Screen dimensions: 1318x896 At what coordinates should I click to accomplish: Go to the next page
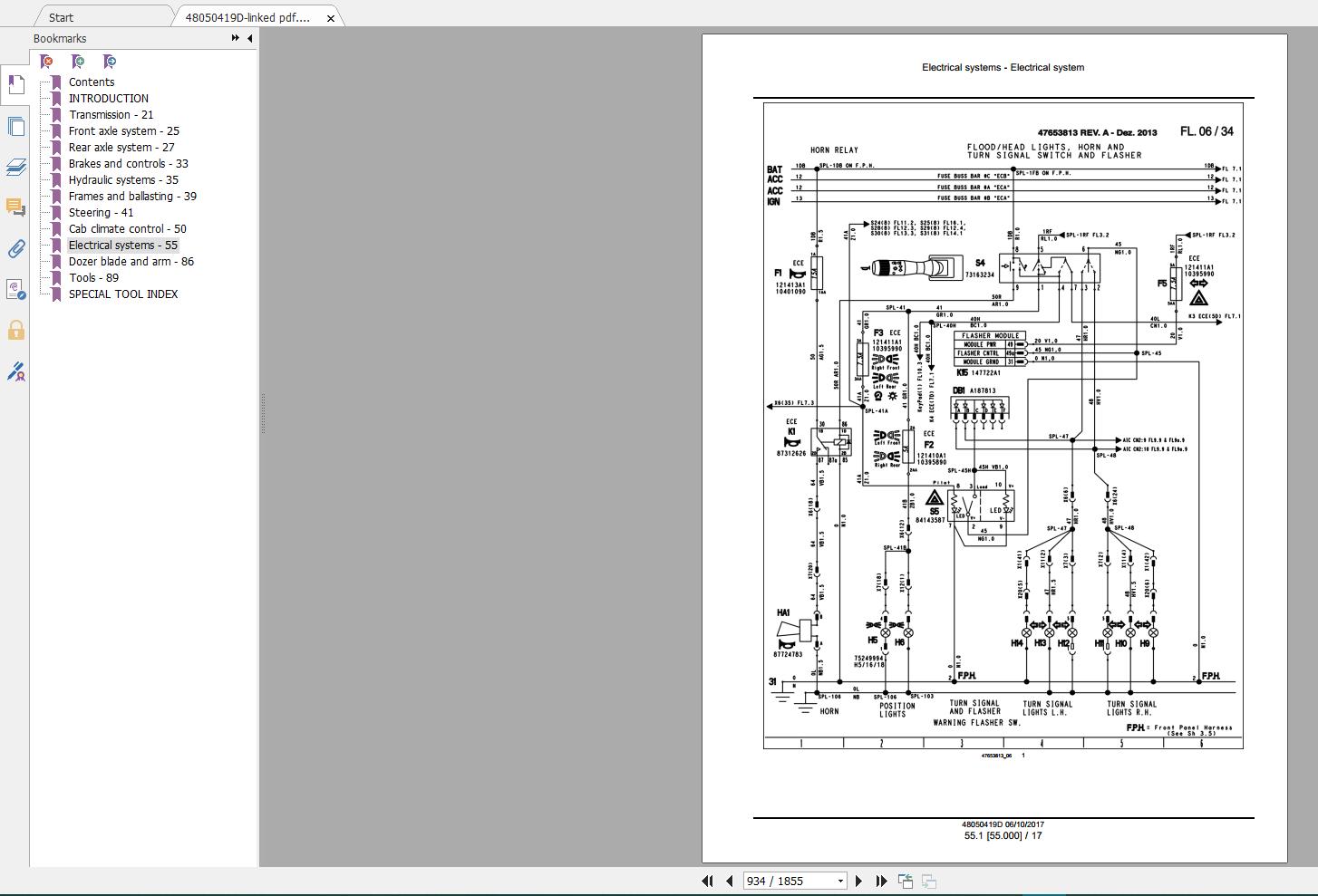tap(859, 881)
